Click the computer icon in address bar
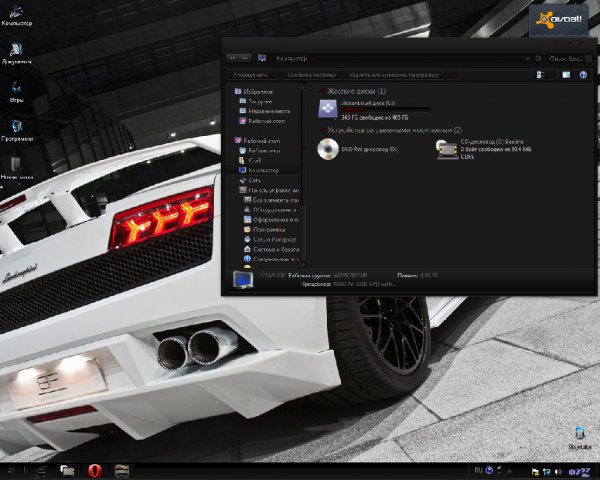 coord(262,58)
